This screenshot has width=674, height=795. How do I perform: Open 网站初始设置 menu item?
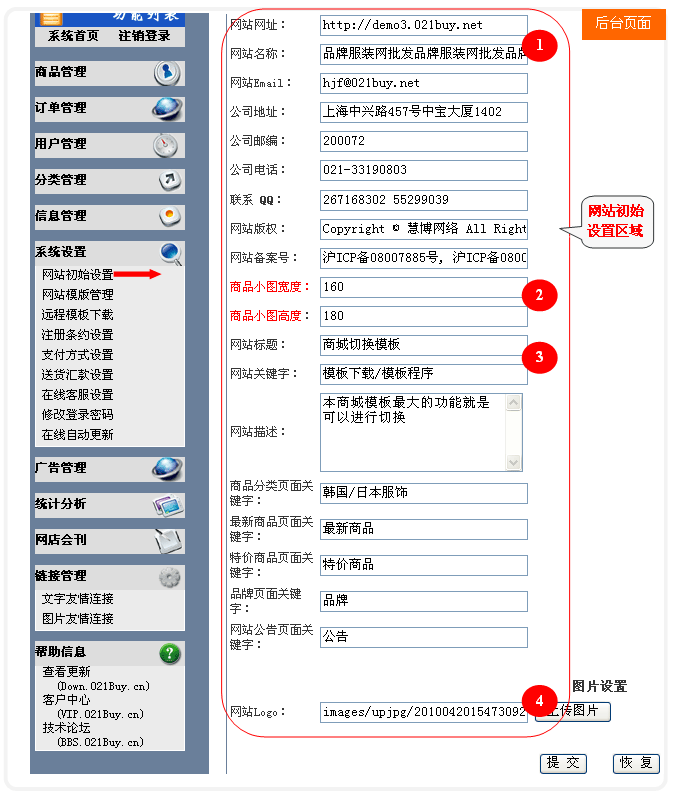click(78, 275)
